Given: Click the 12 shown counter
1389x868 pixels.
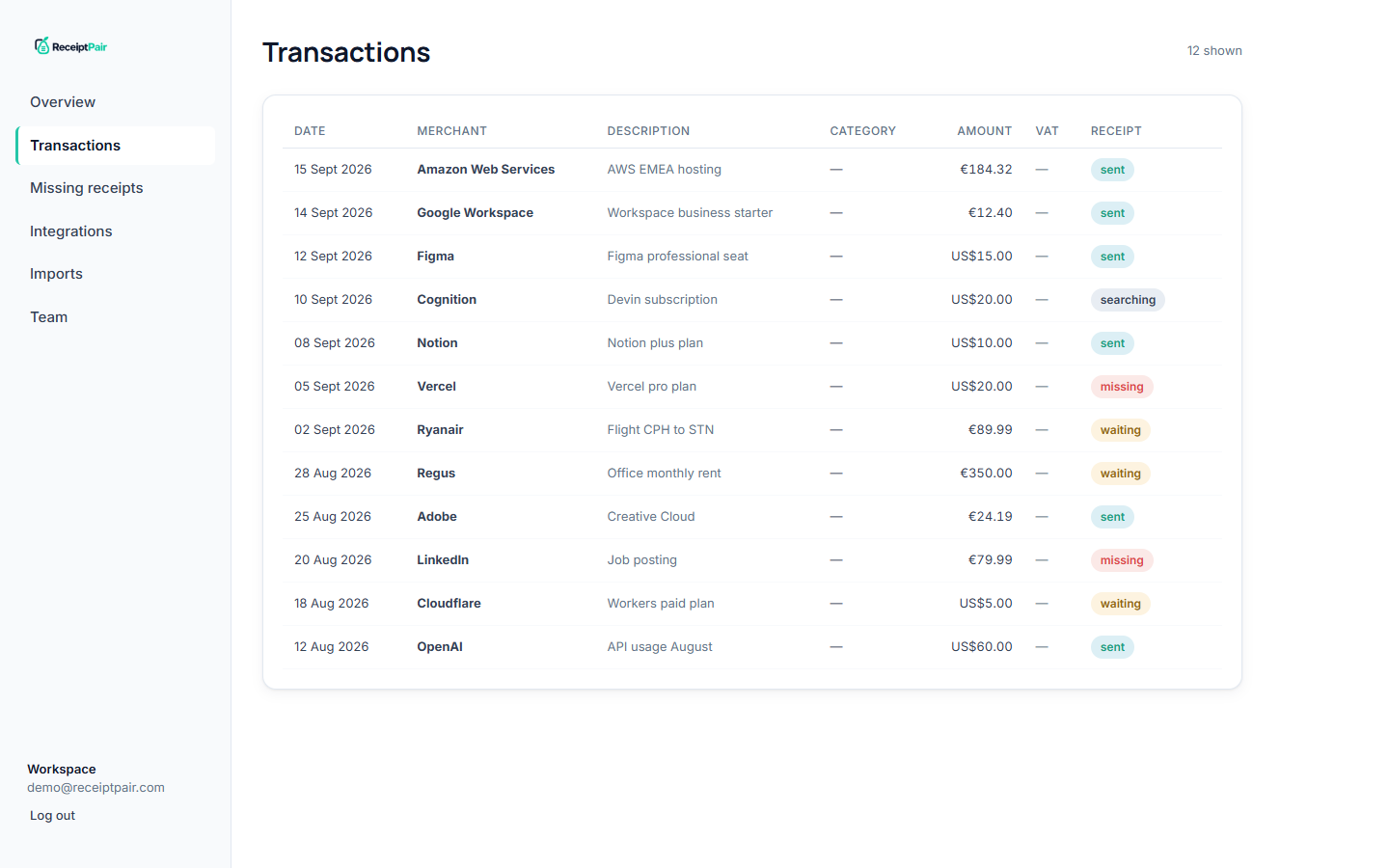Looking at the screenshot, I should click(x=1214, y=51).
